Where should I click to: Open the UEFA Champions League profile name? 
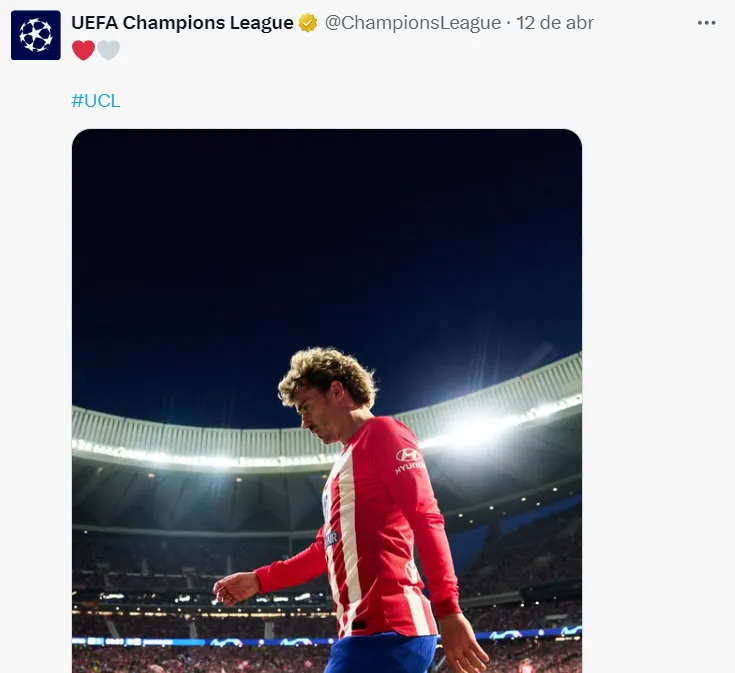(182, 23)
